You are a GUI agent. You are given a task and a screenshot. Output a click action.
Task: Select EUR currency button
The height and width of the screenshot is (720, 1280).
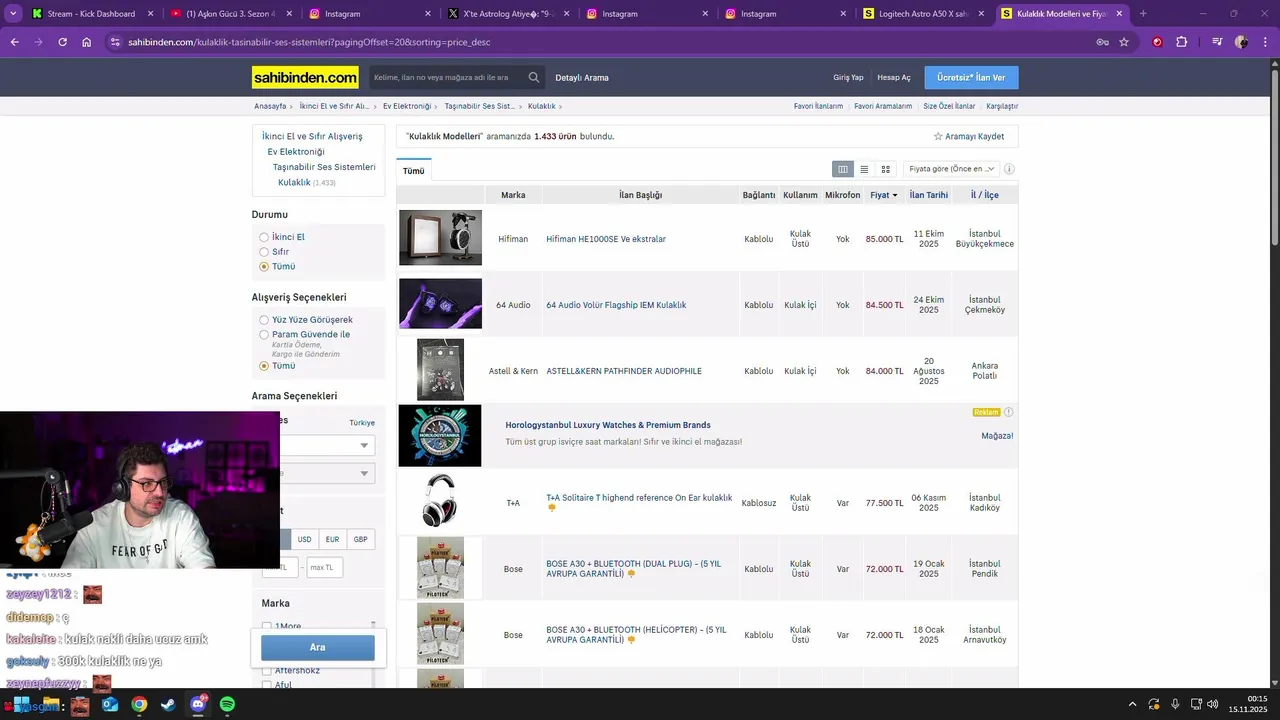click(332, 539)
